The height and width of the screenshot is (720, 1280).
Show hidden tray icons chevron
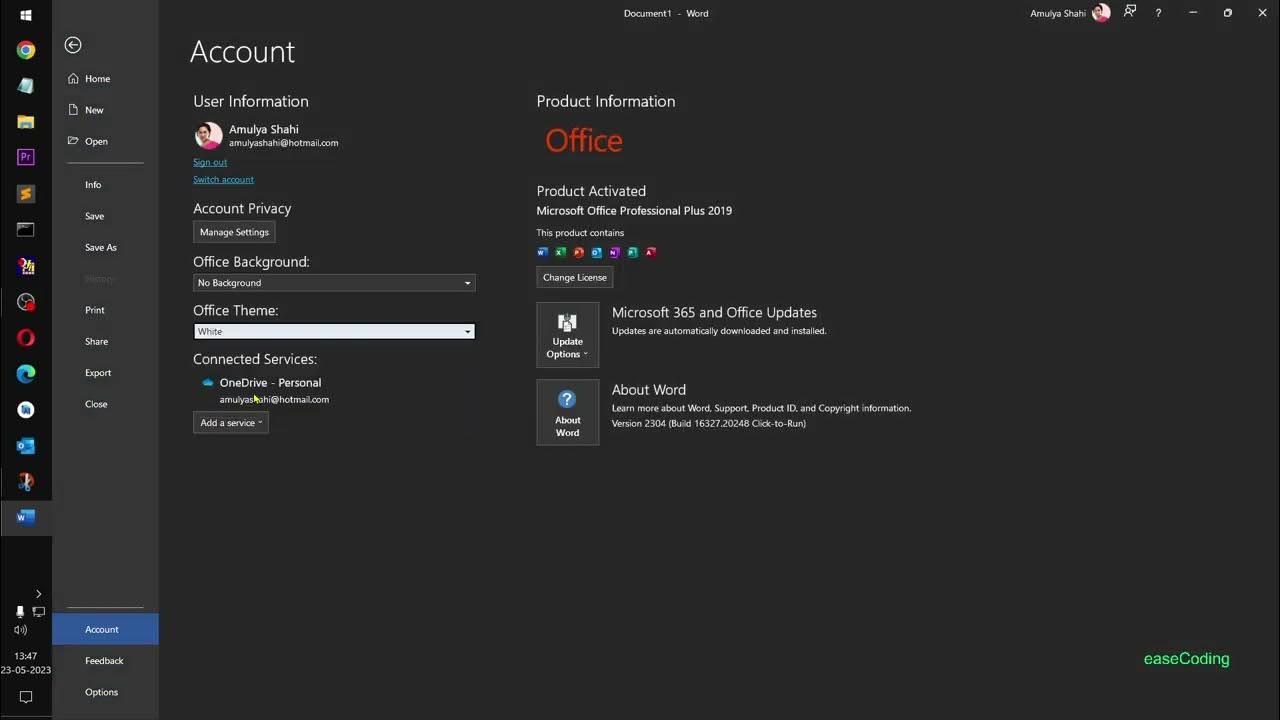38,594
